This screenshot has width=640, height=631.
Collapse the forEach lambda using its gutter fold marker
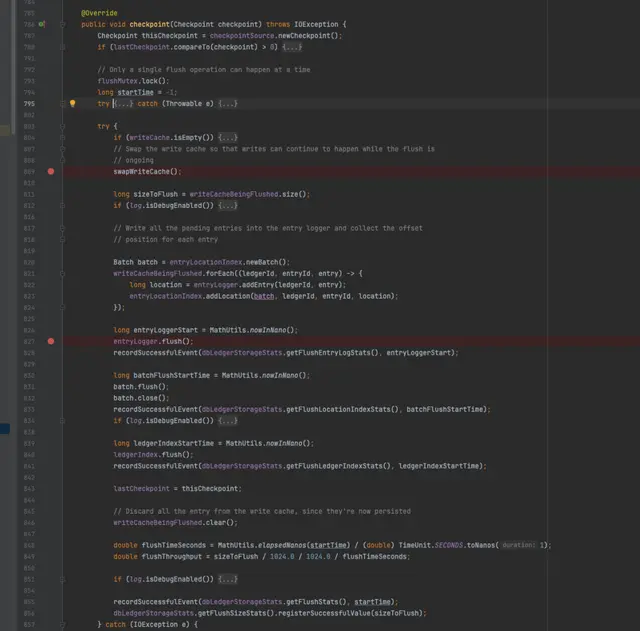(x=62, y=273)
